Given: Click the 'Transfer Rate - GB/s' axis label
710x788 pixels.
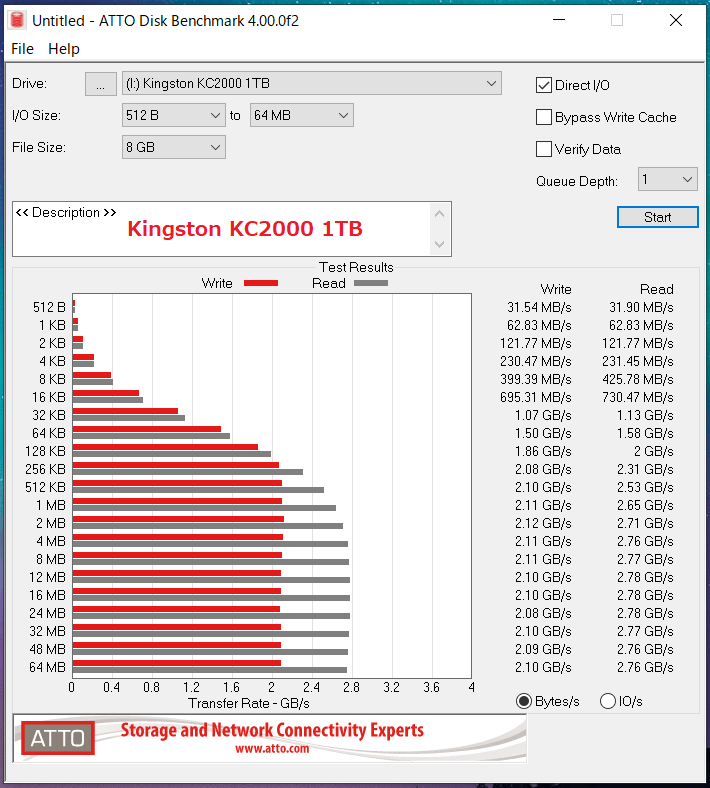Looking at the screenshot, I should (249, 703).
